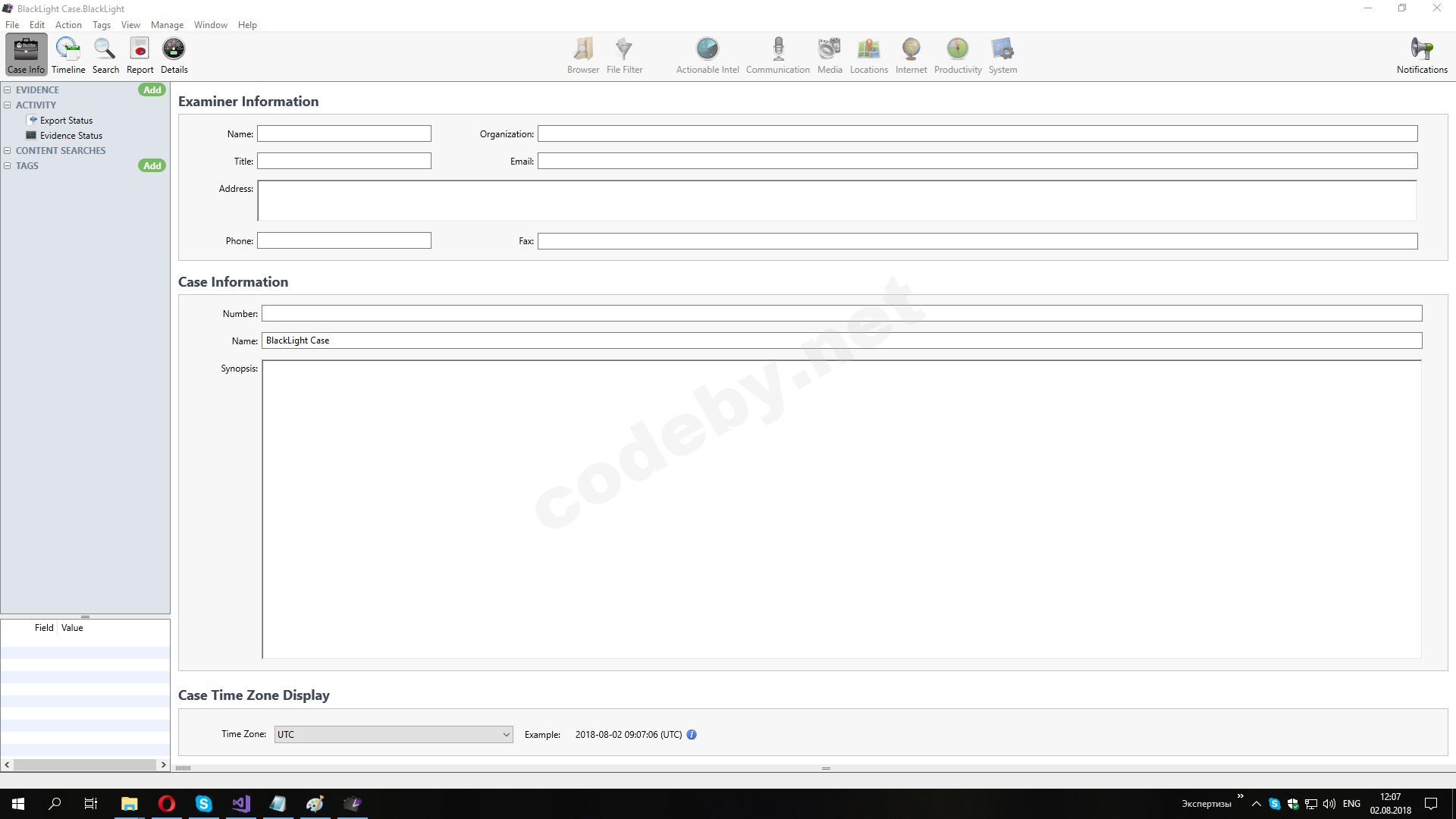Image resolution: width=1456 pixels, height=819 pixels.
Task: Open the Search tool
Action: 105,55
